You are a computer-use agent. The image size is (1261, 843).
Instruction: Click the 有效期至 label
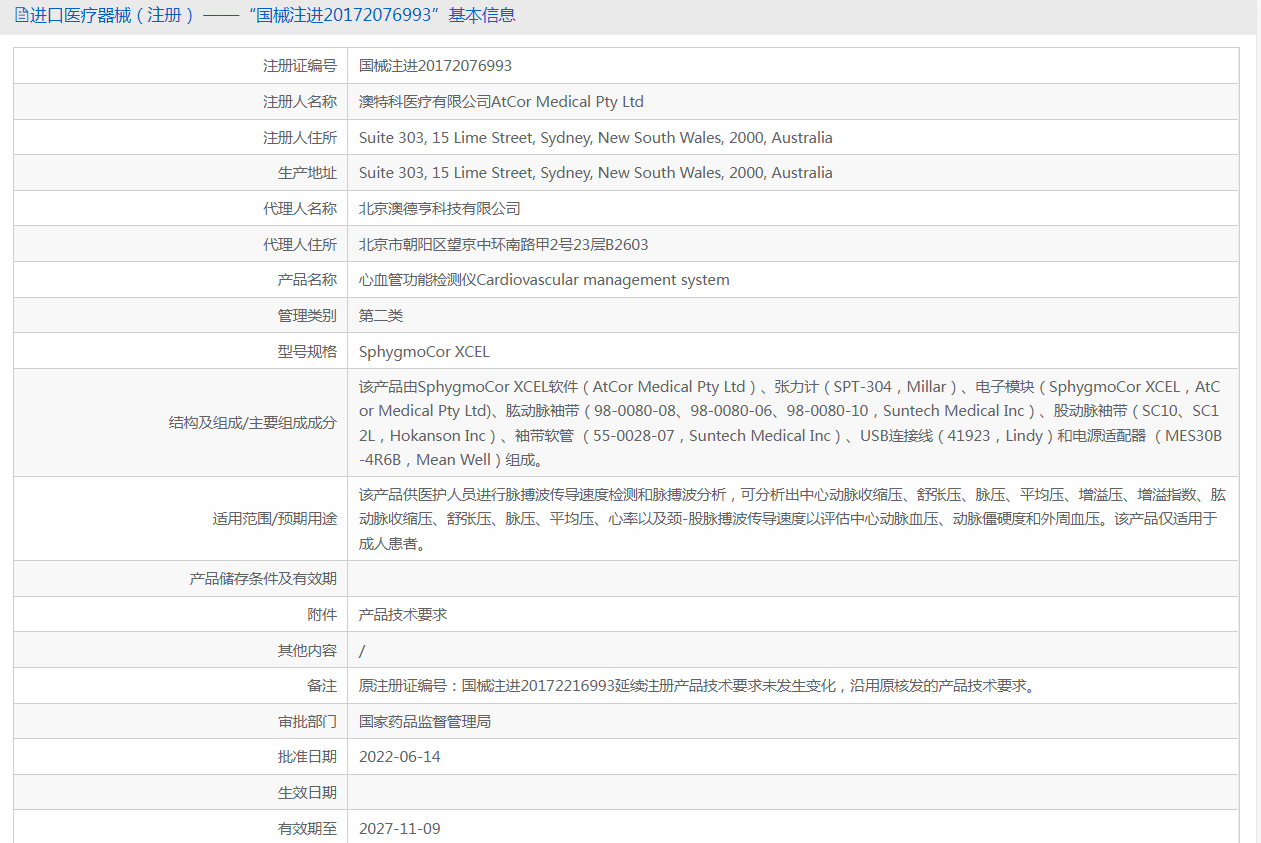coord(308,828)
